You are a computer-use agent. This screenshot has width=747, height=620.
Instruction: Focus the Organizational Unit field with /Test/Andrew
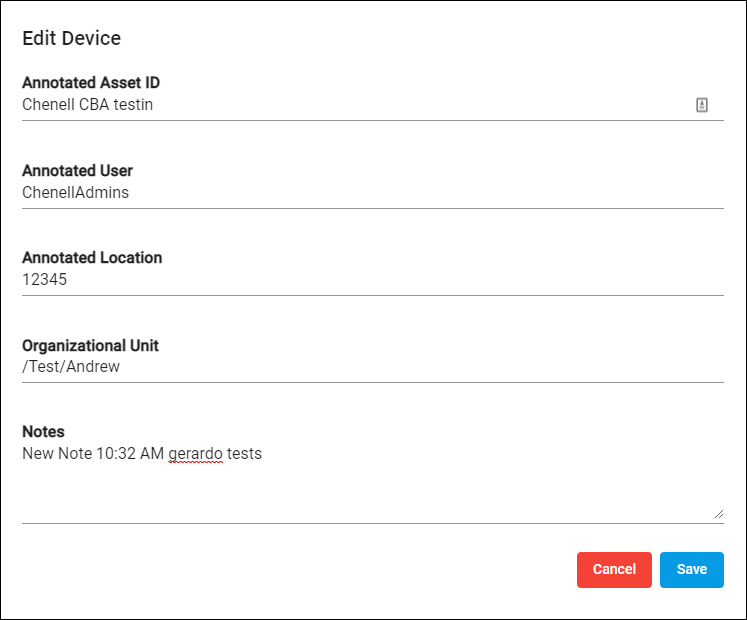[x=373, y=367]
